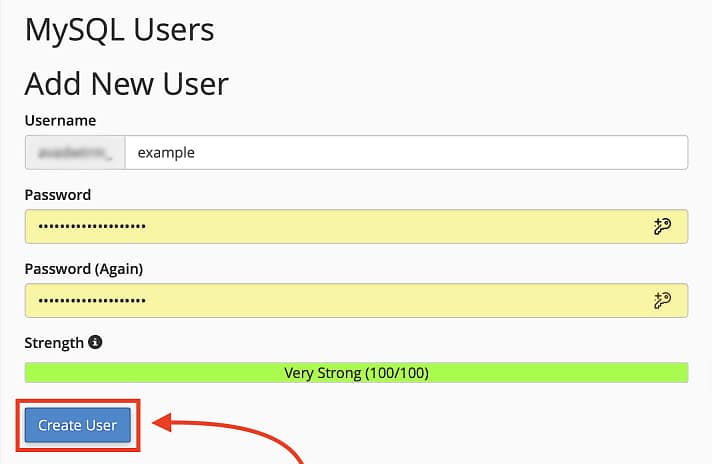Click into the Password field
Screen dimensions: 712x464
coord(356,226)
